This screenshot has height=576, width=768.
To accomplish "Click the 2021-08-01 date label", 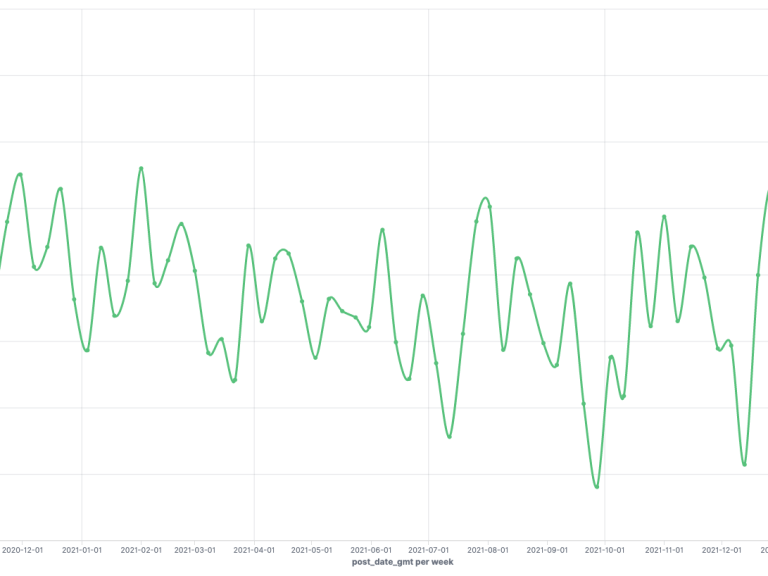I will 488,550.
